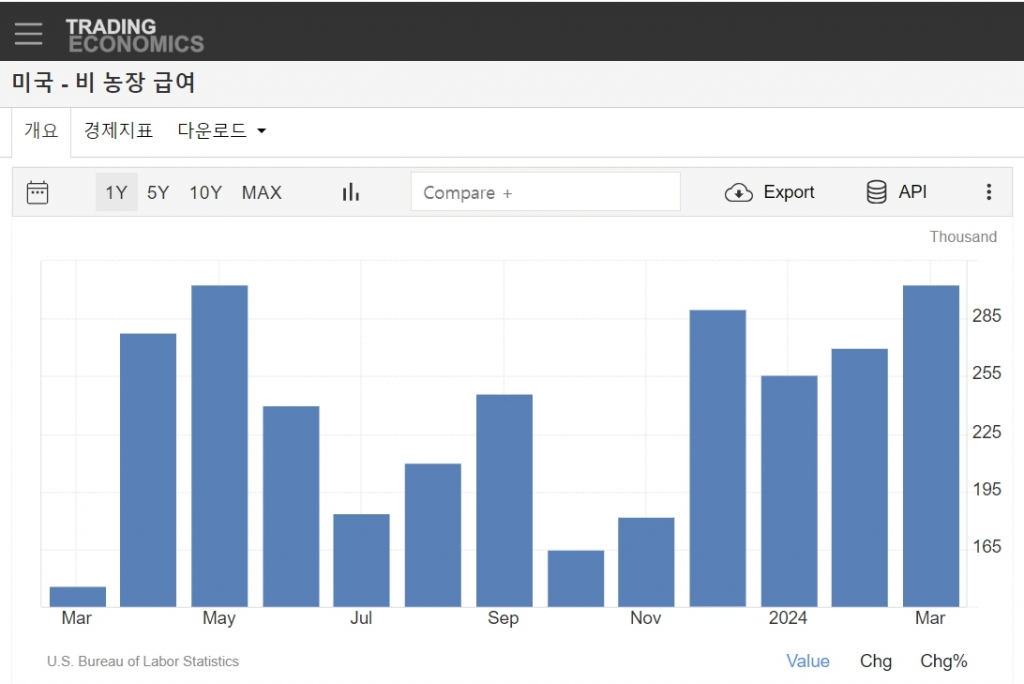1024x684 pixels.
Task: Click the Sep bar in chart
Action: tap(504, 500)
